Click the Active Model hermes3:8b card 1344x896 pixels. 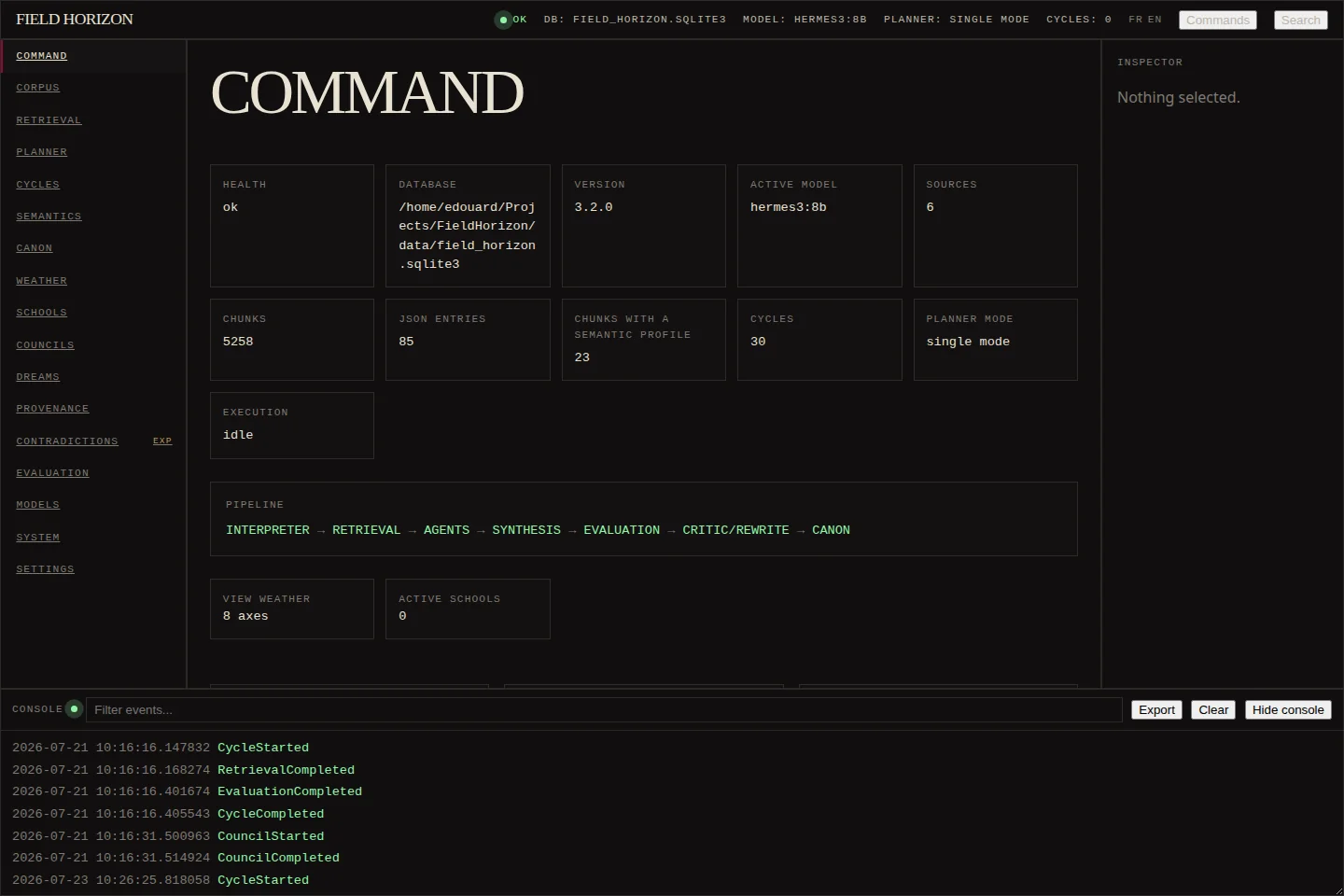(x=819, y=226)
